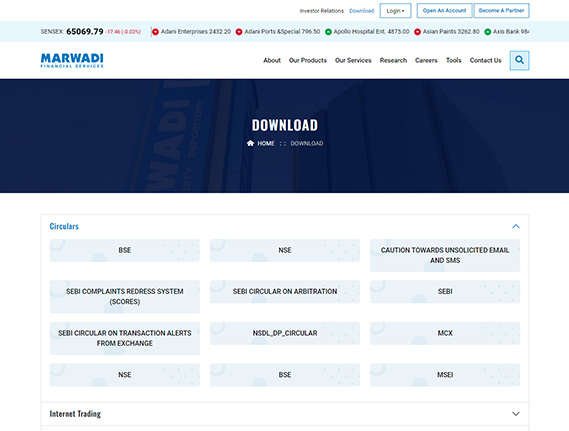569x431 pixels.
Task: Open SEBI Circular on Transaction Alerts
Action: [x=124, y=338]
